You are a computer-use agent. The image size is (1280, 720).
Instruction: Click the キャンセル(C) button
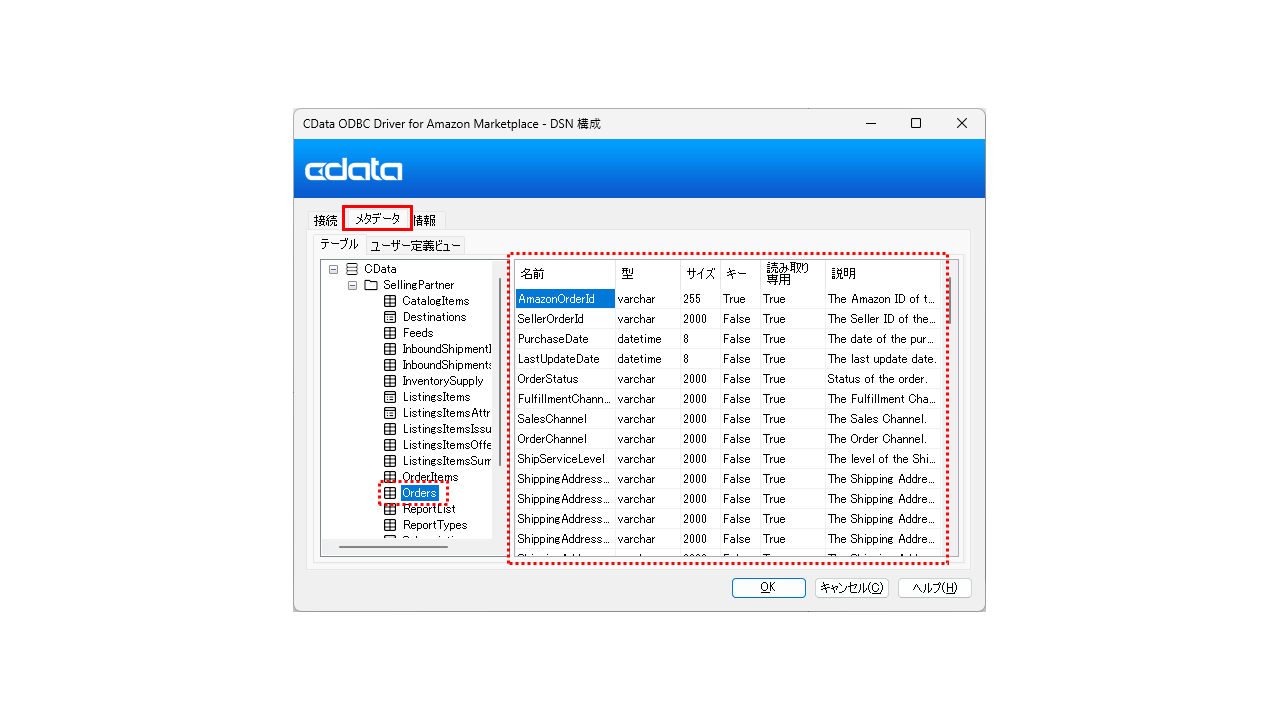[851, 588]
